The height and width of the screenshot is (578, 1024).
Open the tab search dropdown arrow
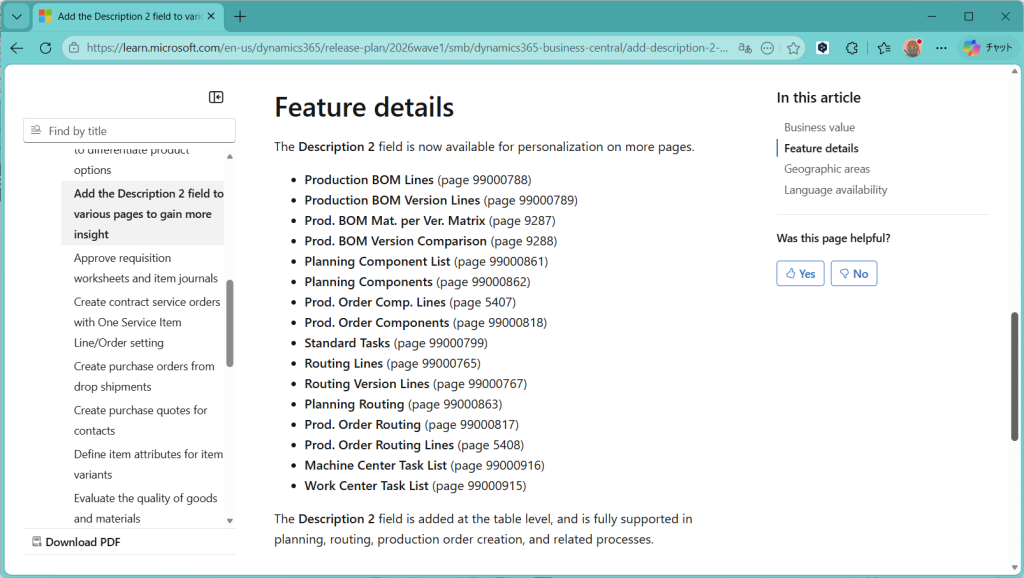[x=17, y=17]
